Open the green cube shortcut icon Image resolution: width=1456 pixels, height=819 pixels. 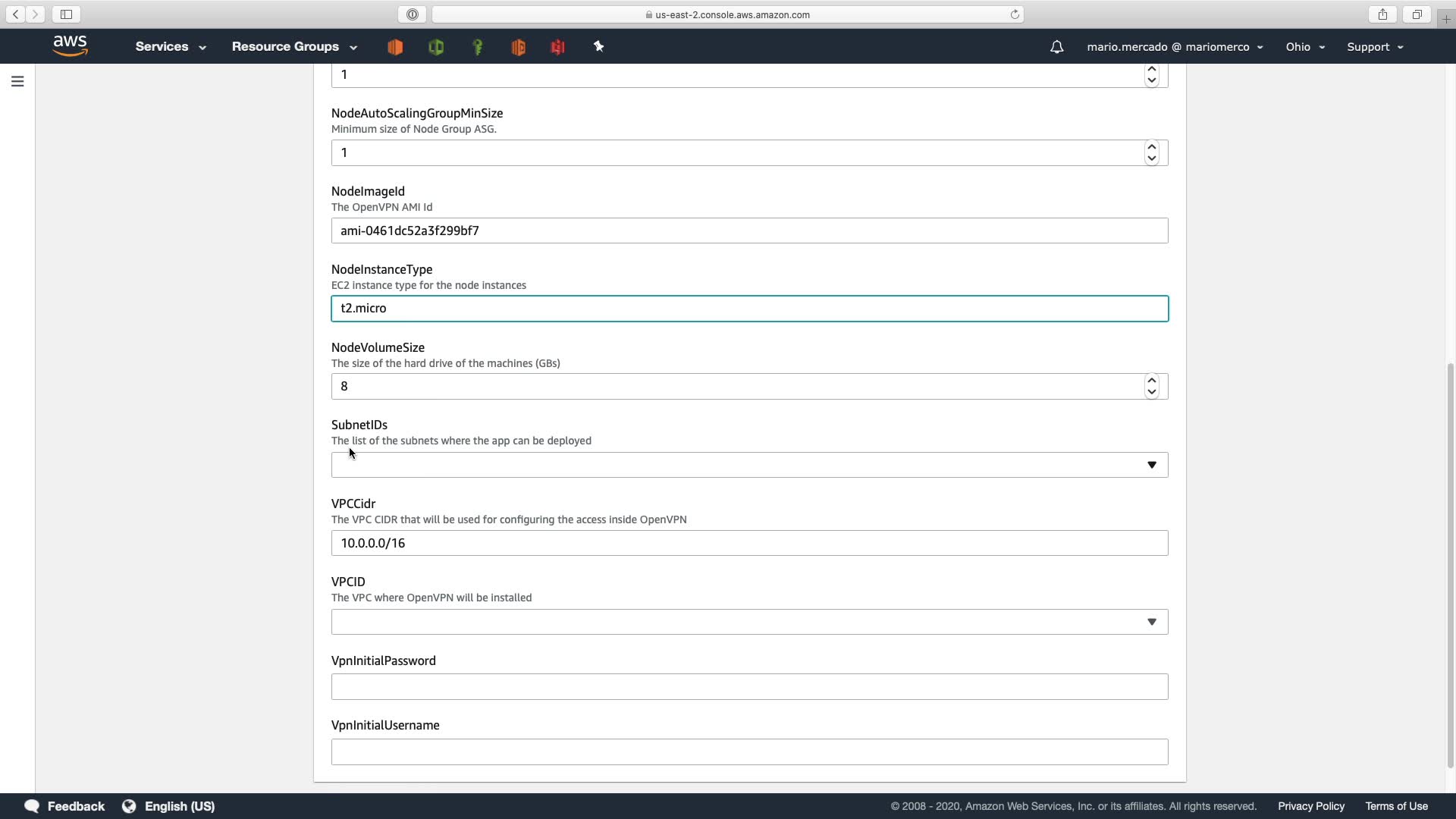click(x=436, y=47)
